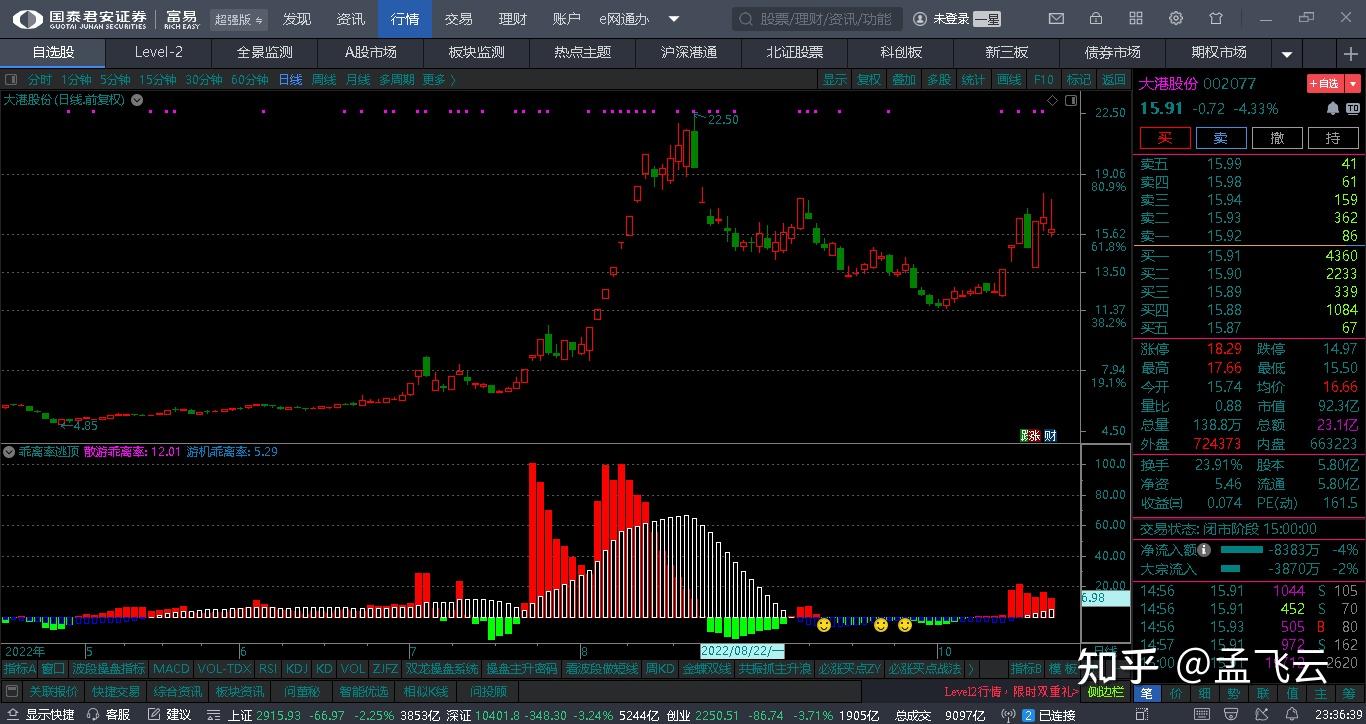Toggle the 侧边栏 sidebar button
1366x724 pixels.
1106,691
